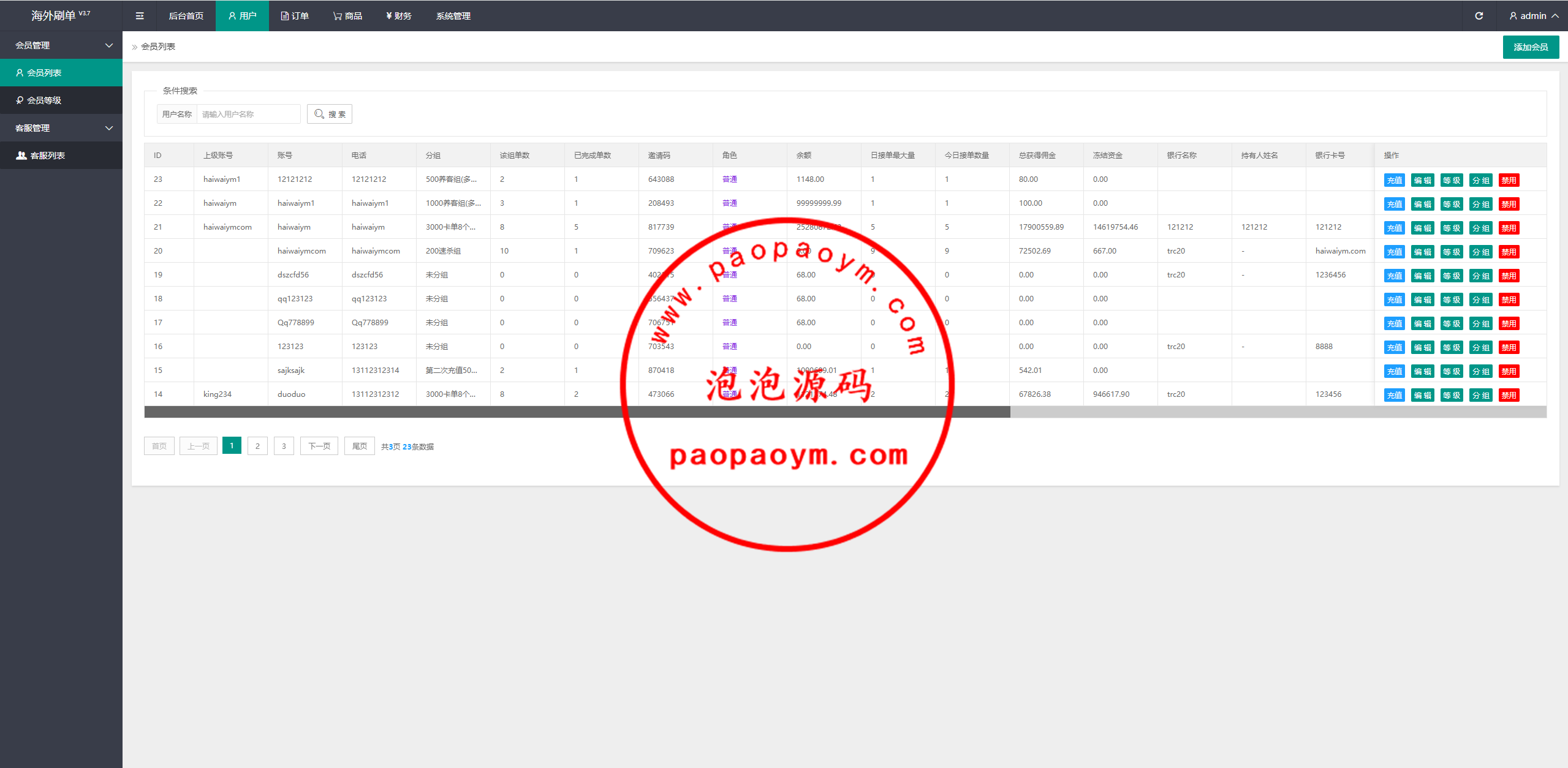
Task: Open the admin user menu
Action: (x=1534, y=16)
